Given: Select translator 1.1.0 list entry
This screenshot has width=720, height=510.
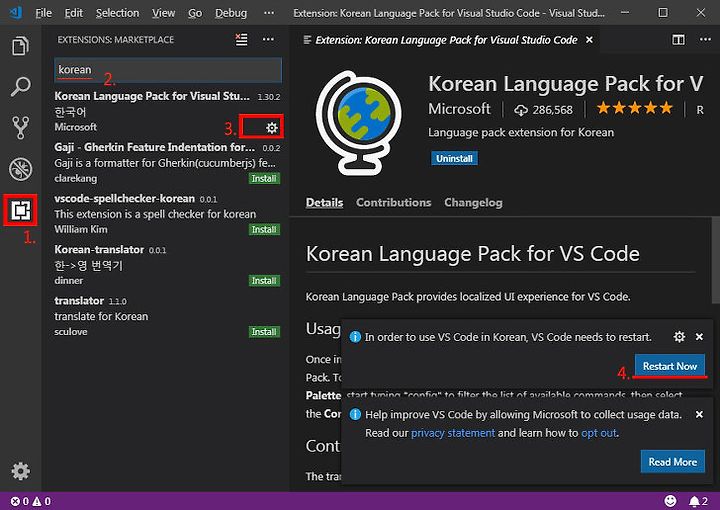Looking at the screenshot, I should tap(167, 316).
